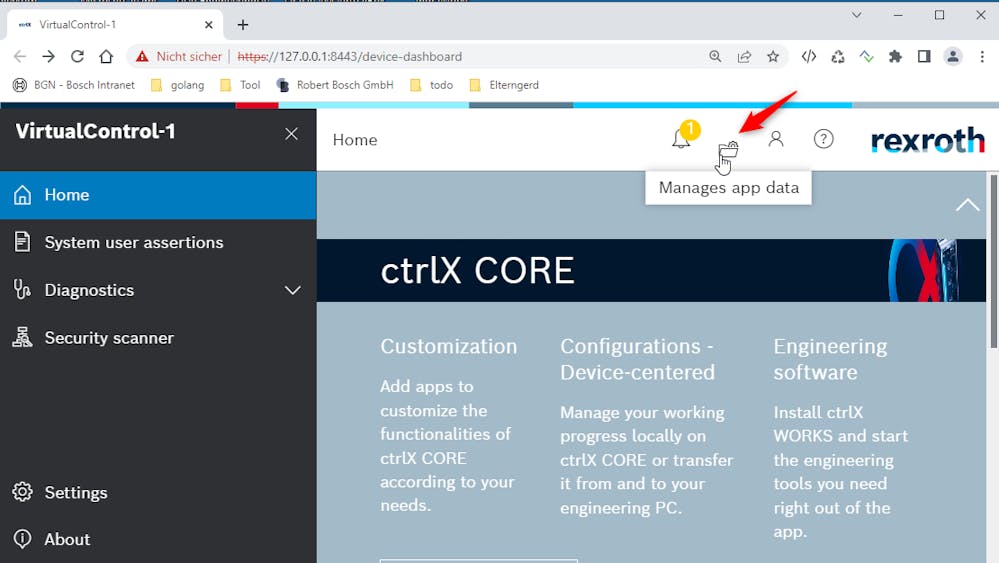Select the VirtualControl-1 browser tab
This screenshot has height=563, width=999.
point(115,25)
